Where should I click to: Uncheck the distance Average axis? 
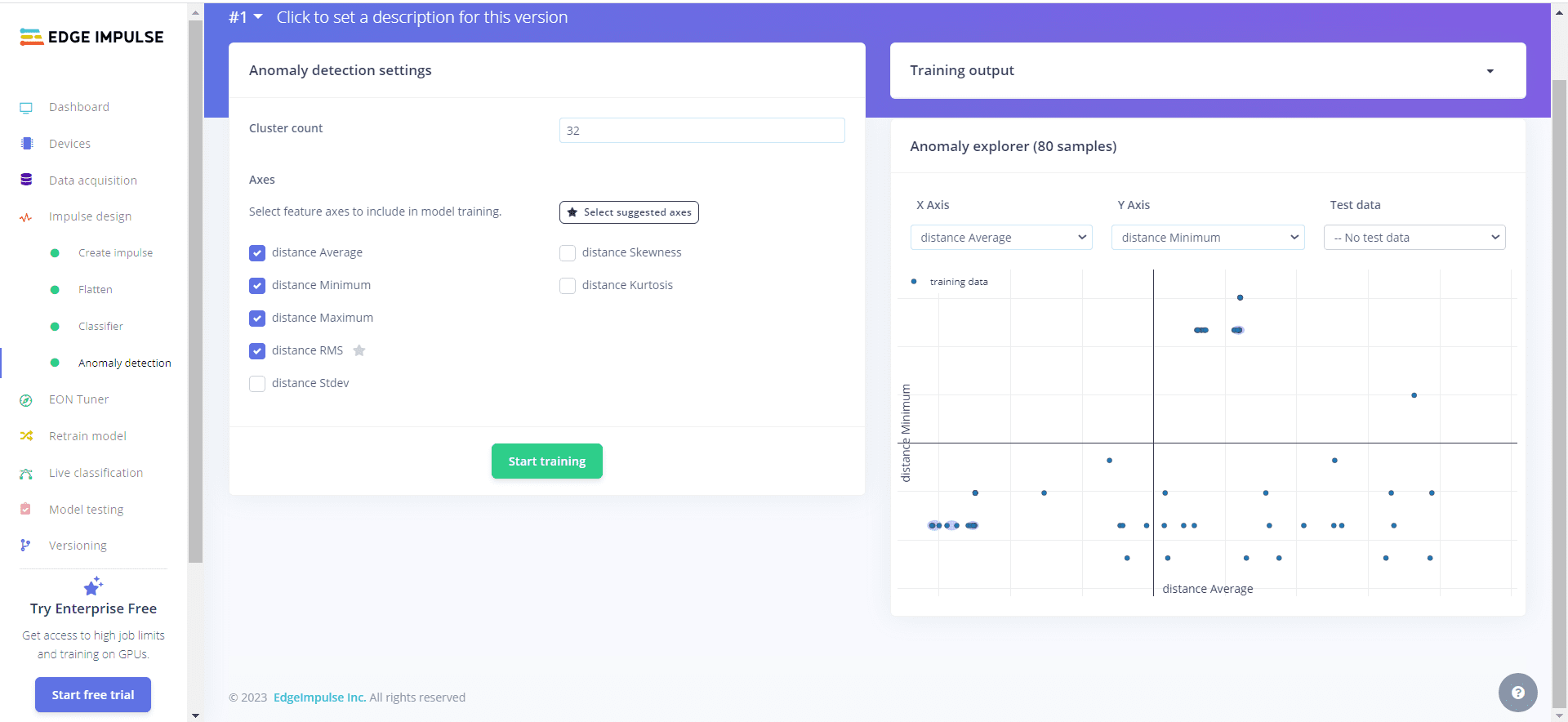[x=257, y=253]
